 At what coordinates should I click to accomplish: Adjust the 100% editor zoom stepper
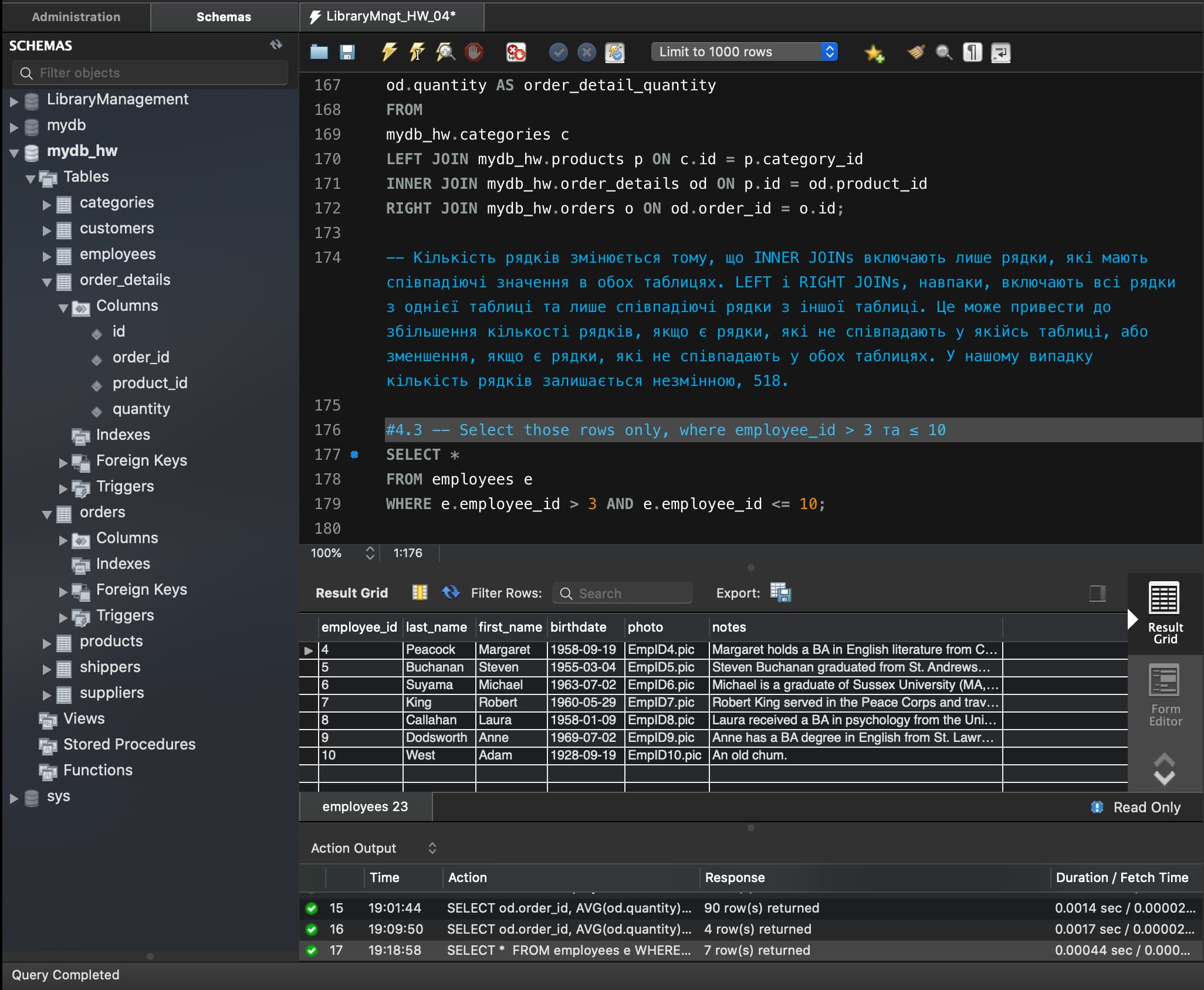(370, 552)
